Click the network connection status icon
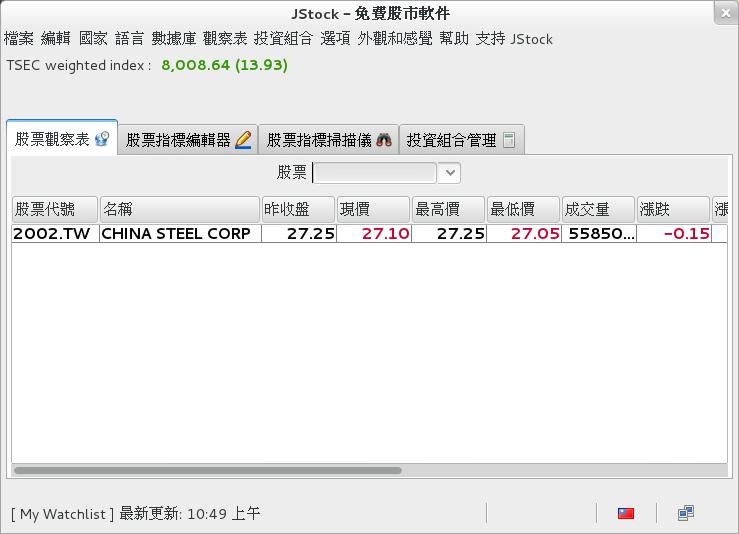 (x=686, y=513)
